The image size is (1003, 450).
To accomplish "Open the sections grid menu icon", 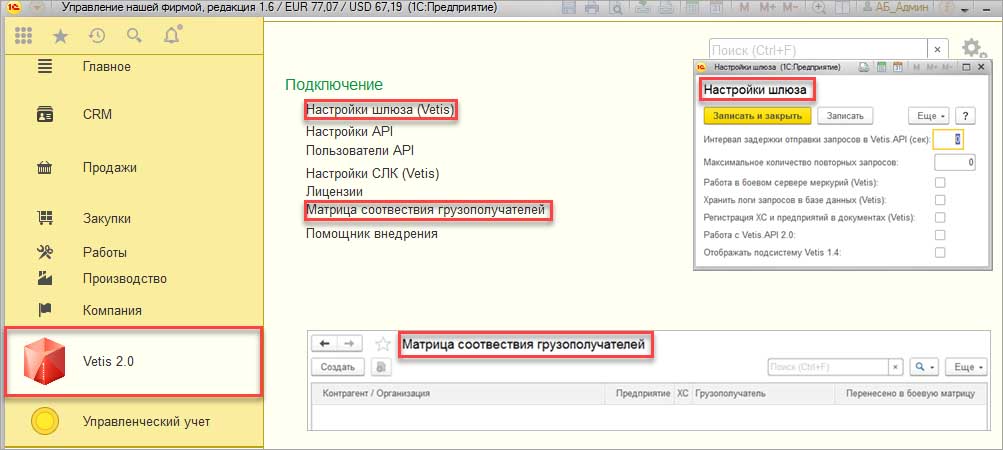I will click(24, 36).
